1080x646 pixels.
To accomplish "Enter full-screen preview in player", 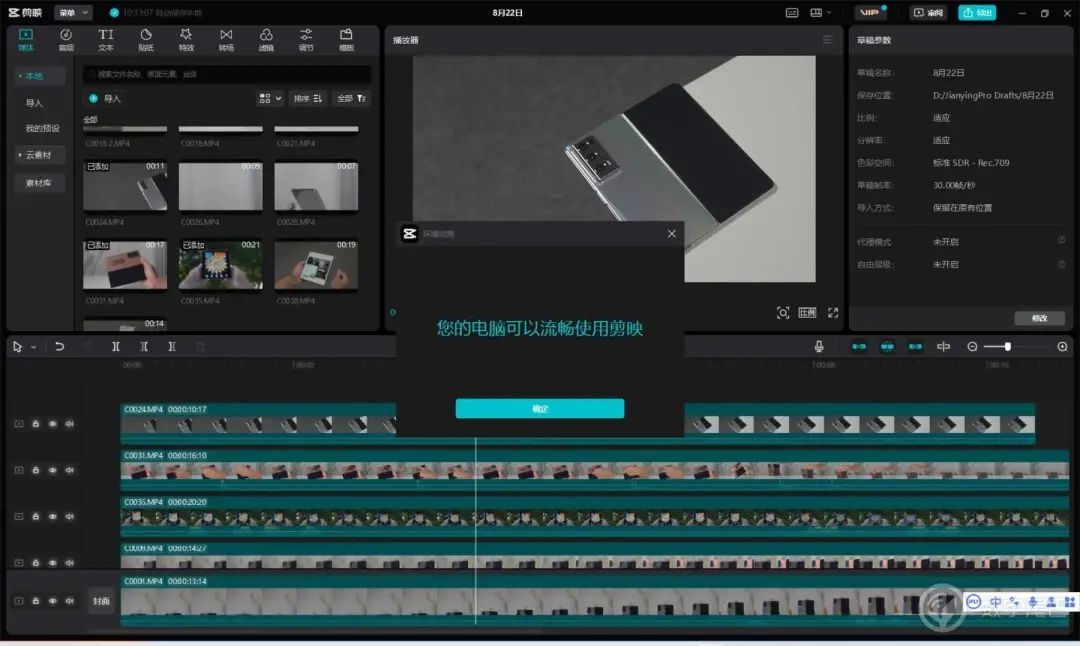I will click(833, 313).
